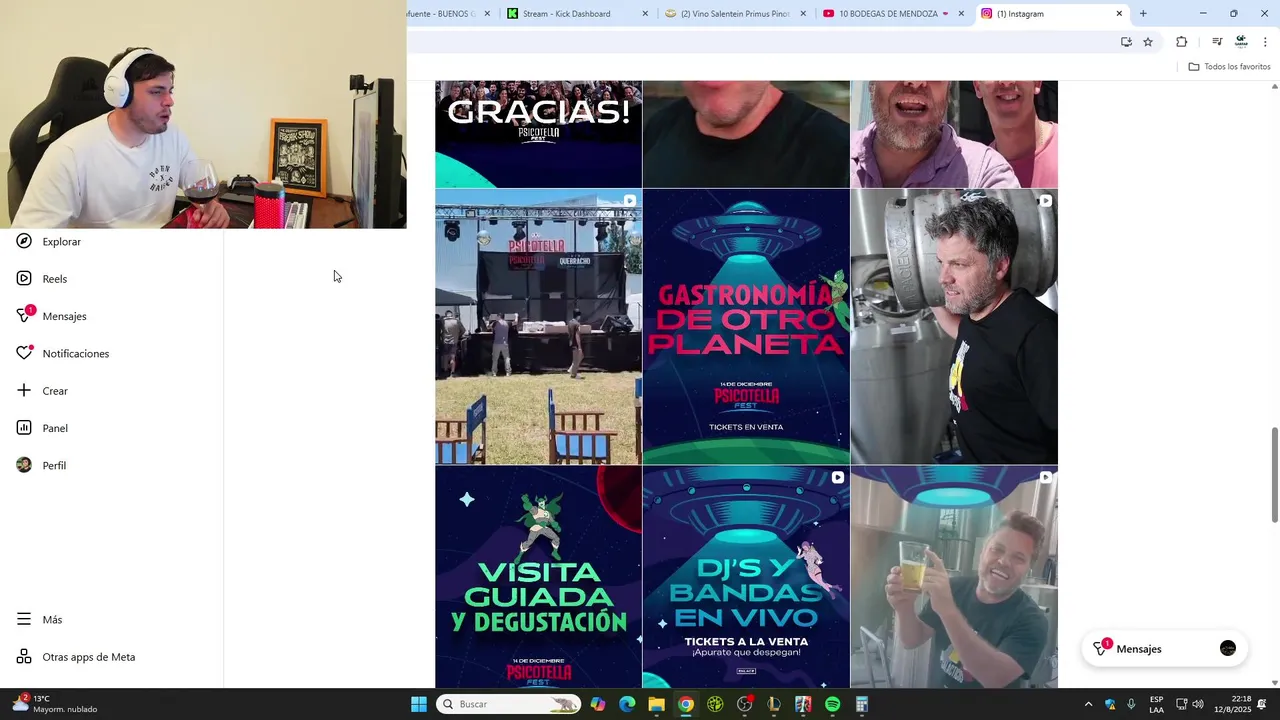Open the Visita guiada y degustación post

538,577
